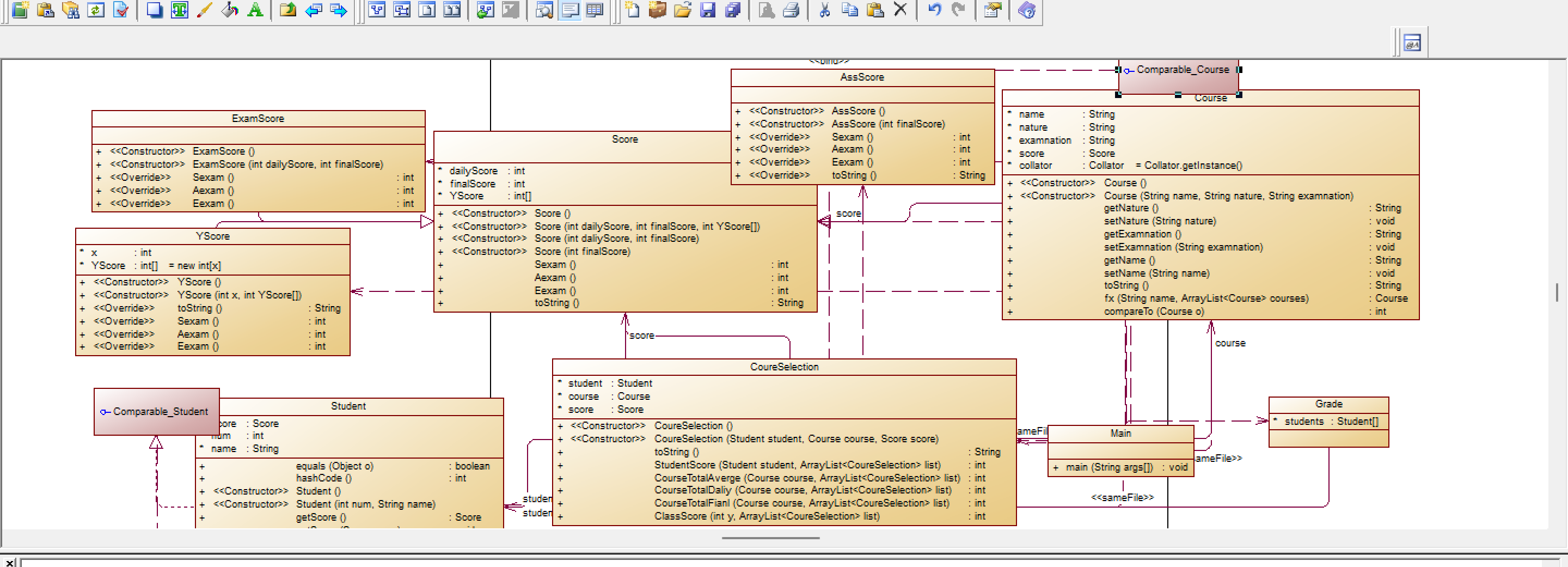
Task: Click the Undo arrow icon
Action: tap(934, 10)
